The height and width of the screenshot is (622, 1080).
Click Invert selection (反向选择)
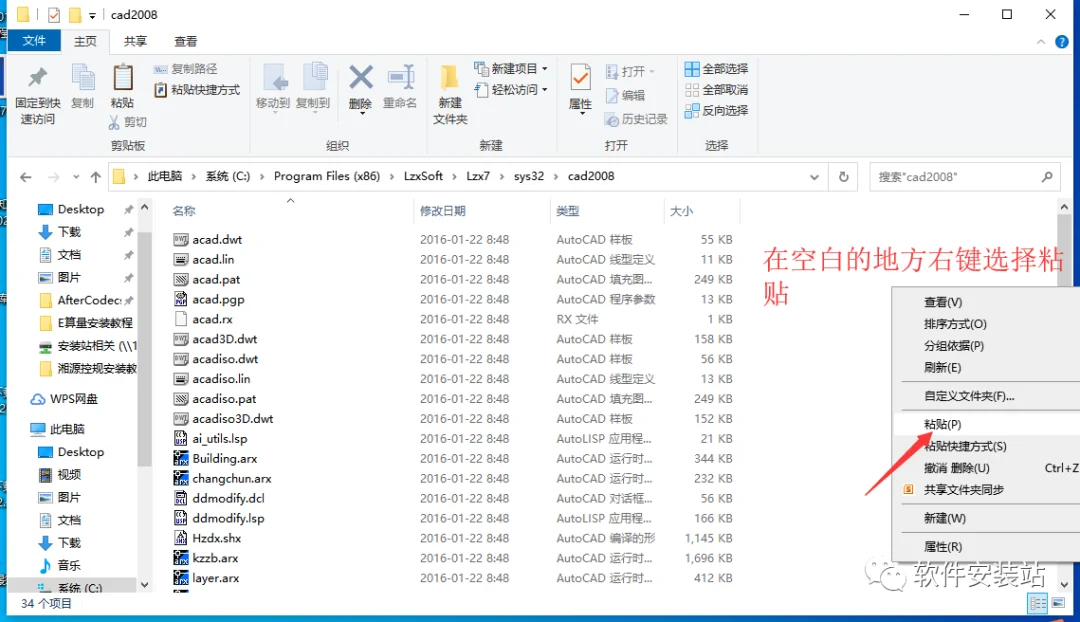(x=716, y=110)
